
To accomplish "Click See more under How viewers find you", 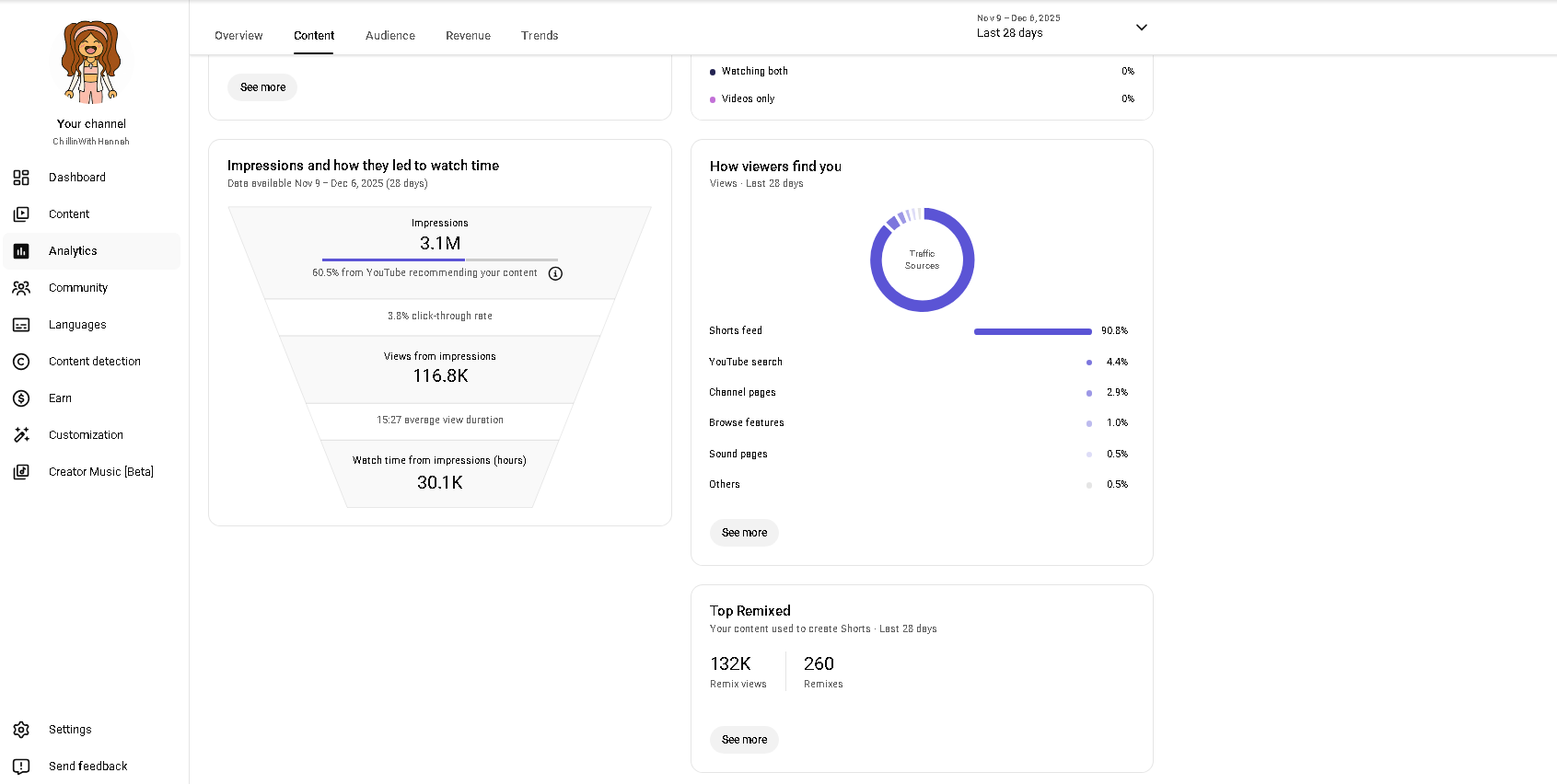I will pos(744,533).
